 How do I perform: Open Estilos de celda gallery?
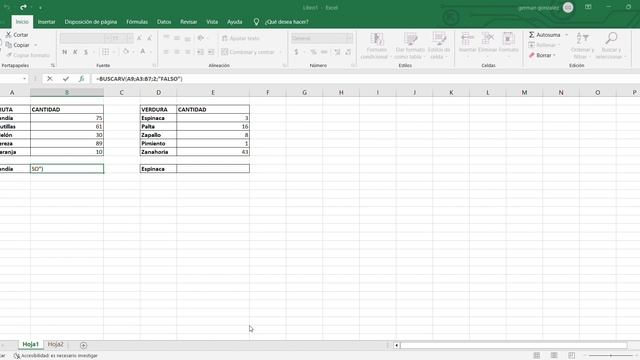point(439,46)
